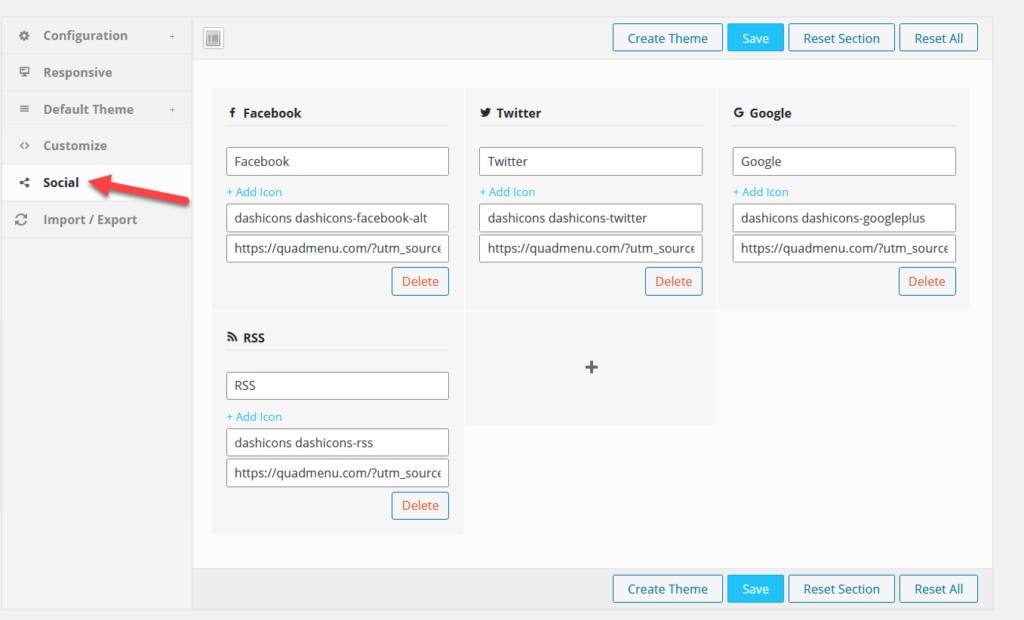Open the Customize menu section

coord(75,146)
